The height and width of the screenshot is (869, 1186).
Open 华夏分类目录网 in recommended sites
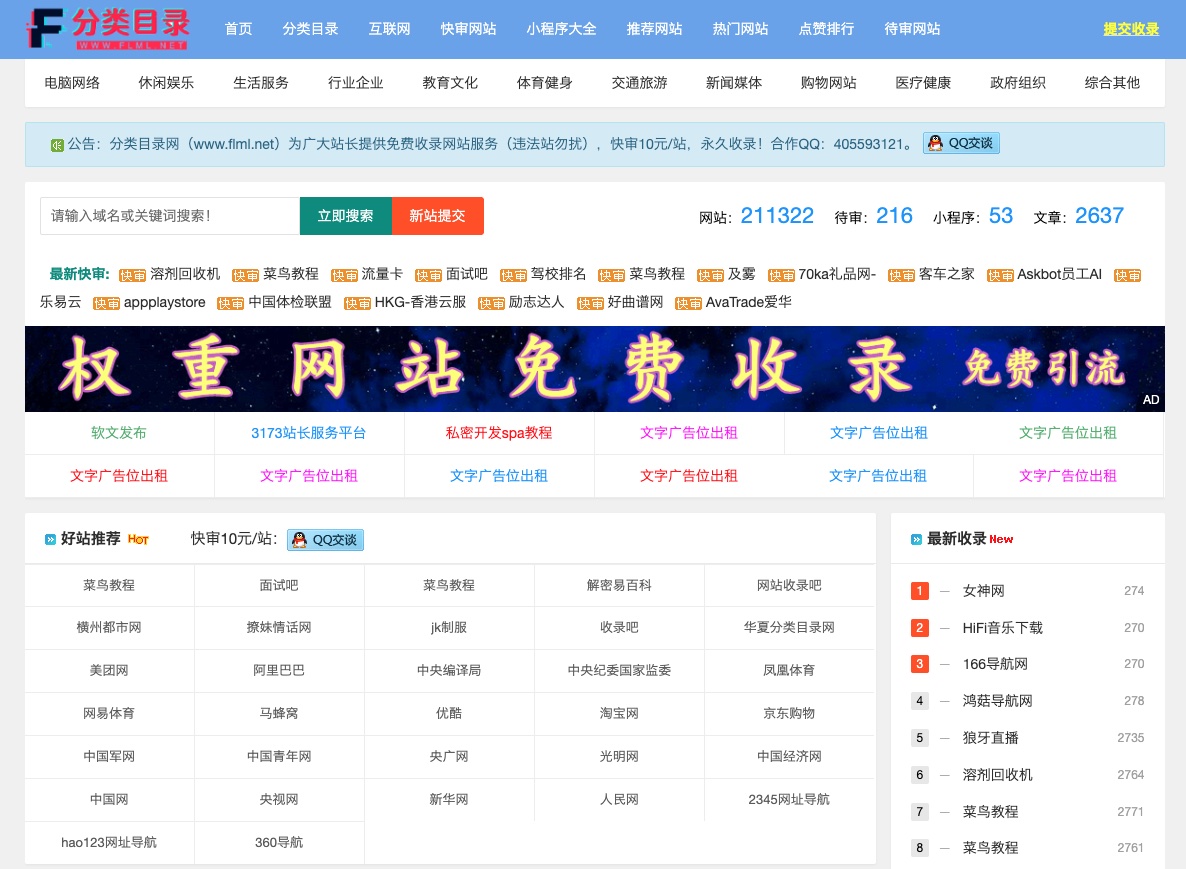[789, 627]
